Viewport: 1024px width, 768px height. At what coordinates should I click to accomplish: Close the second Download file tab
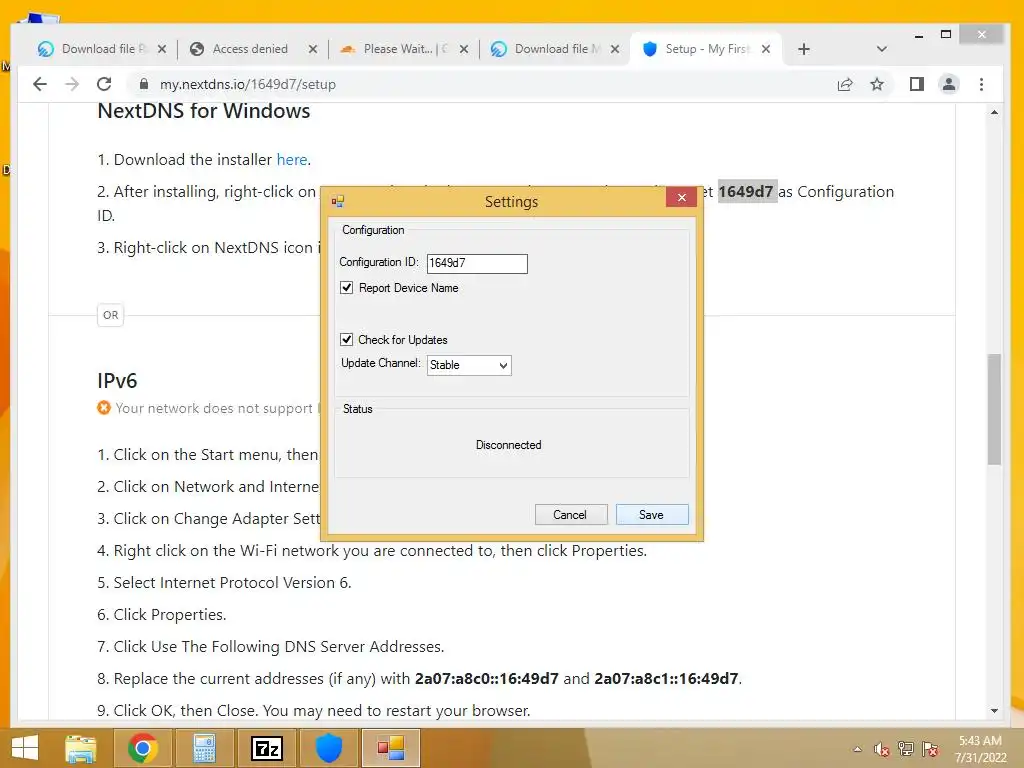[615, 49]
